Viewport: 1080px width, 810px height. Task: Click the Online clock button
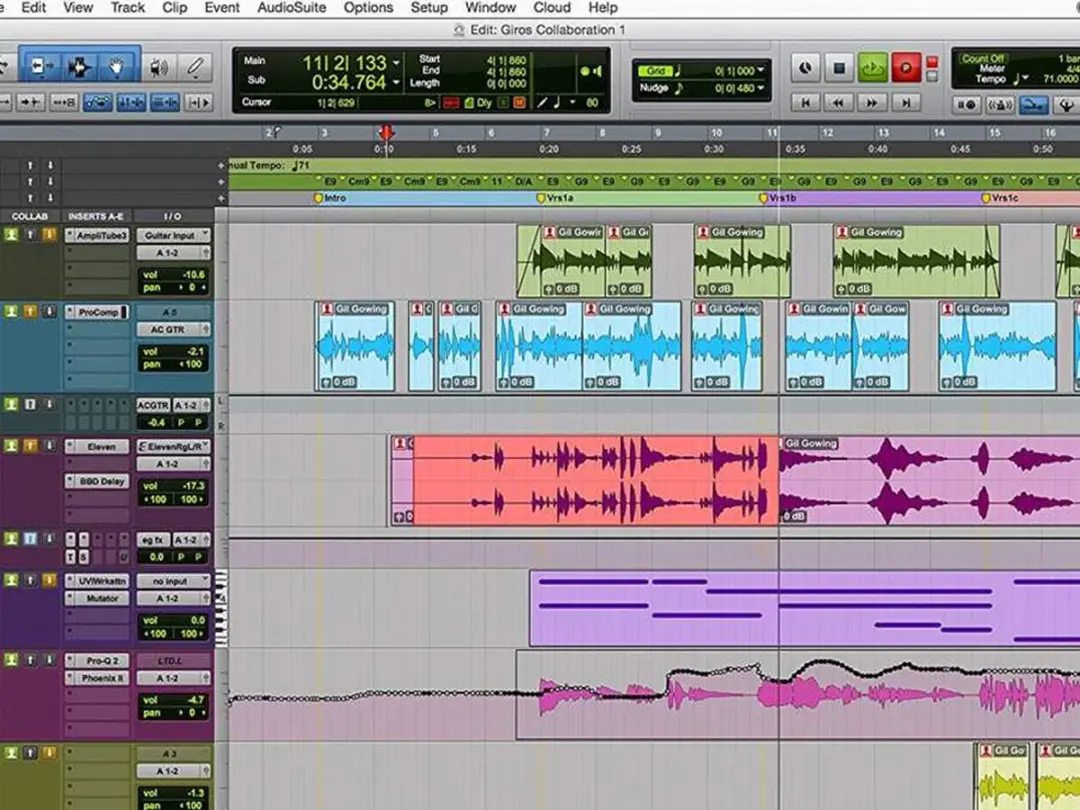point(805,68)
